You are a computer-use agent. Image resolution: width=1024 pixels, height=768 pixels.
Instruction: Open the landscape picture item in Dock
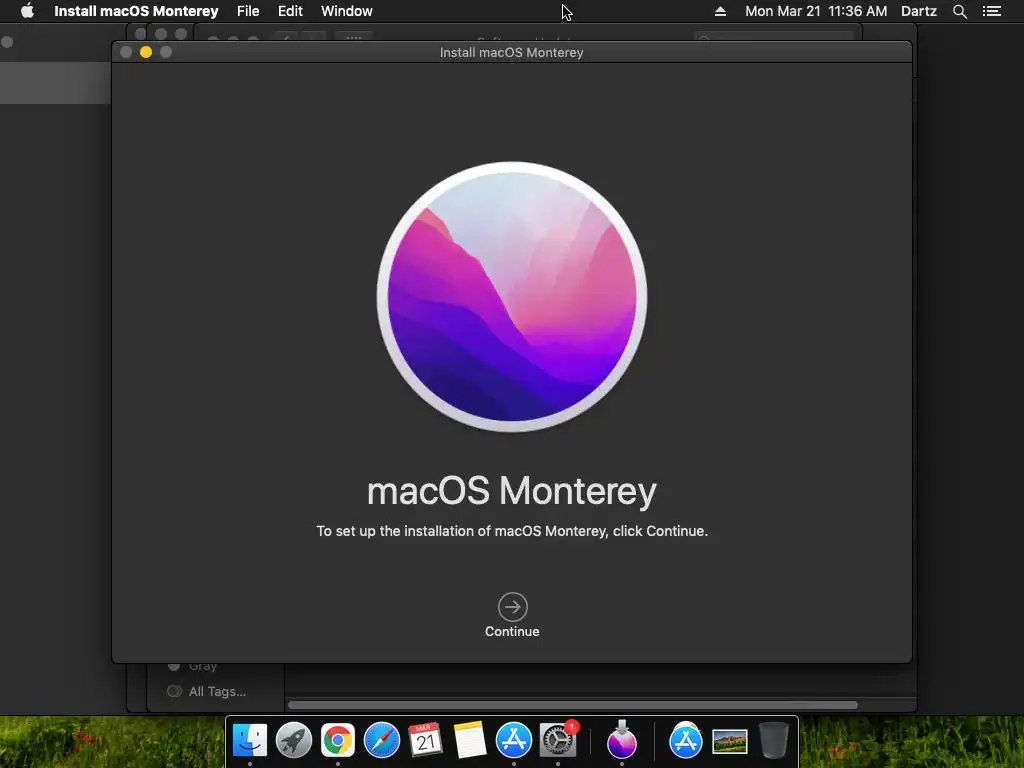729,741
